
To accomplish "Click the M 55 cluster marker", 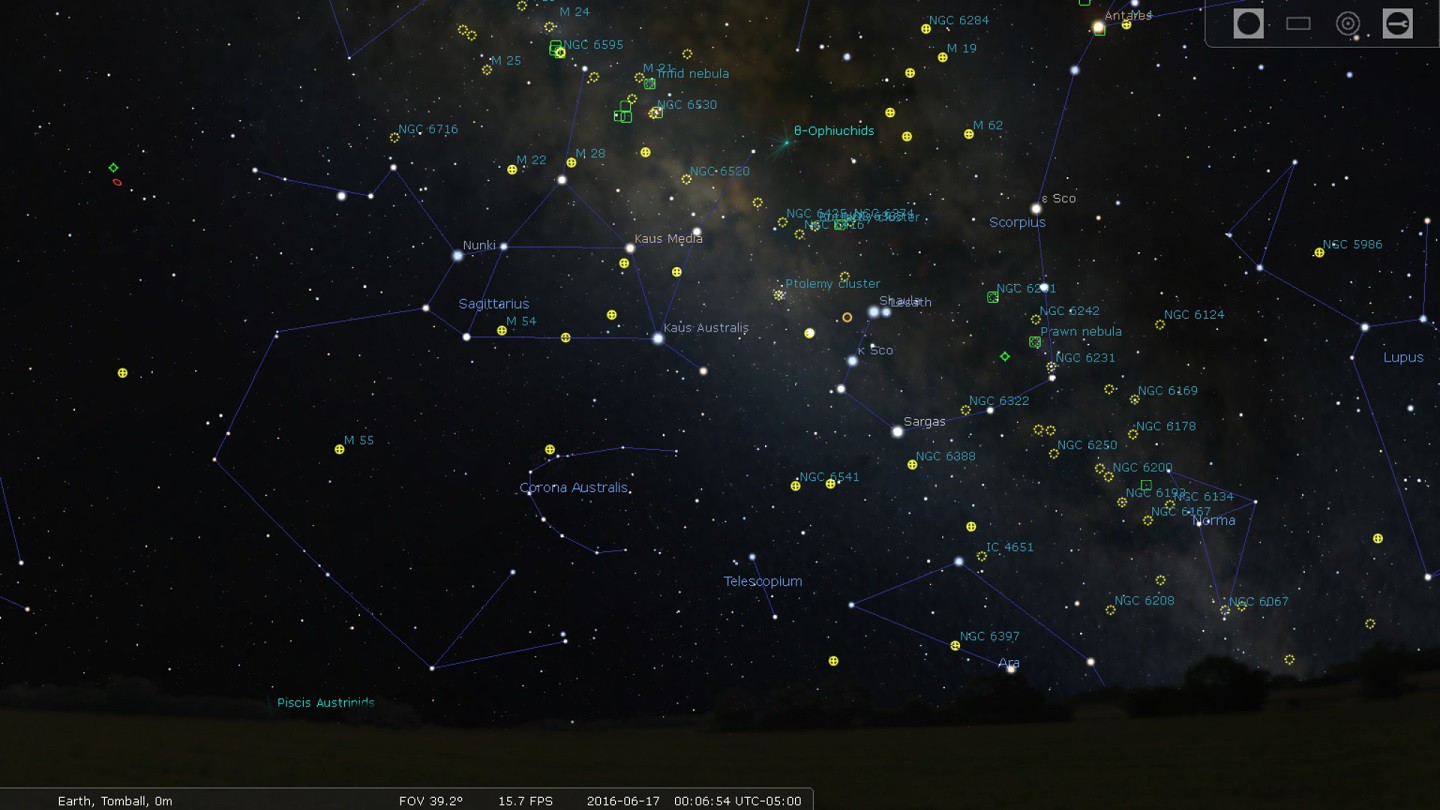I will (339, 450).
